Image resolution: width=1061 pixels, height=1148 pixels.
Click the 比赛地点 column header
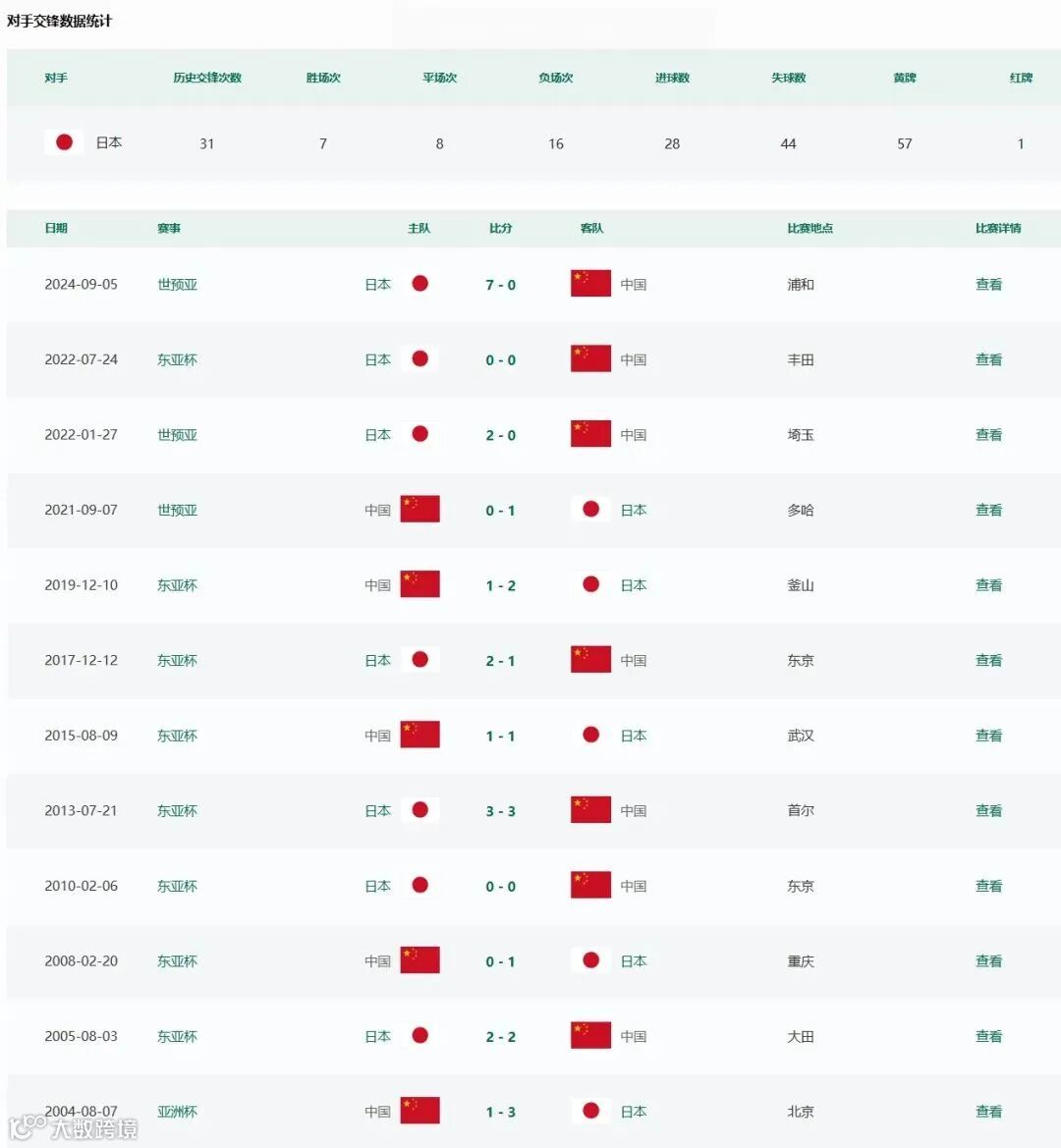pos(810,229)
